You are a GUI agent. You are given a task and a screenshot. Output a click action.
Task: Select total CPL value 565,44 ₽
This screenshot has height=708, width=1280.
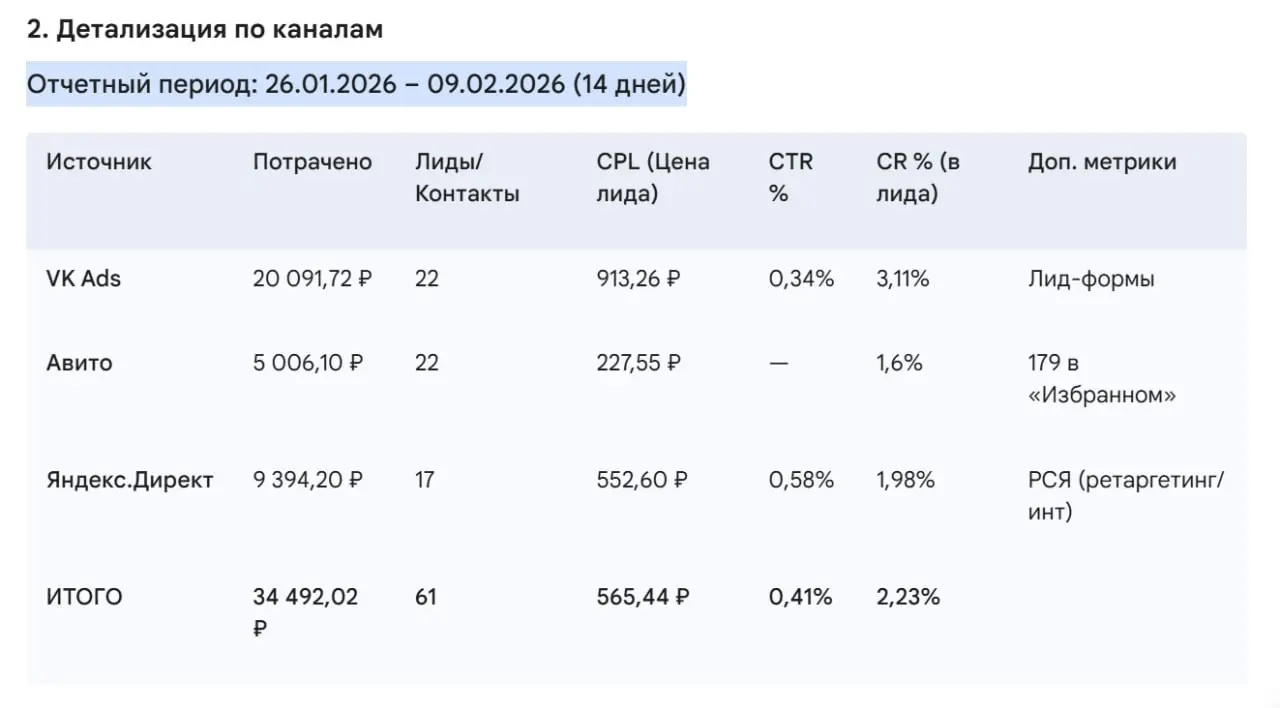pos(642,597)
